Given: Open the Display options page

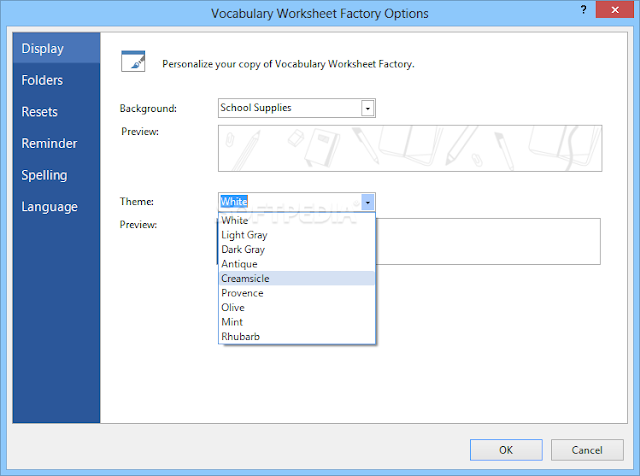Looking at the screenshot, I should coord(56,48).
